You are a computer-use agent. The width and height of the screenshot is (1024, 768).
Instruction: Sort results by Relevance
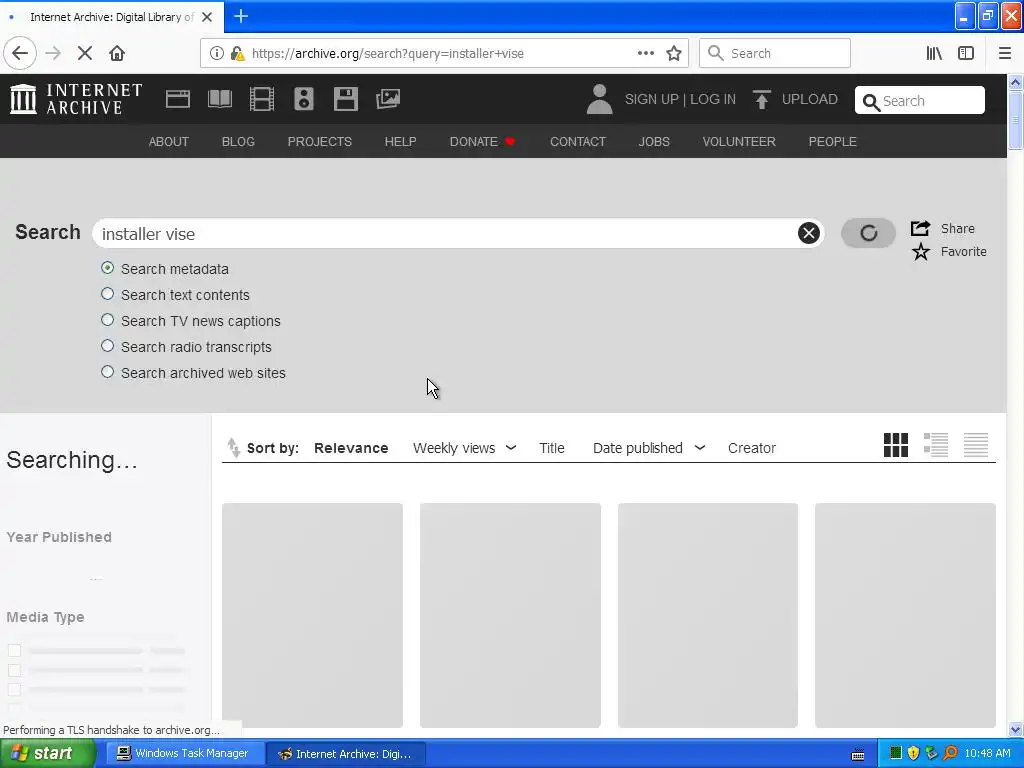pos(351,448)
